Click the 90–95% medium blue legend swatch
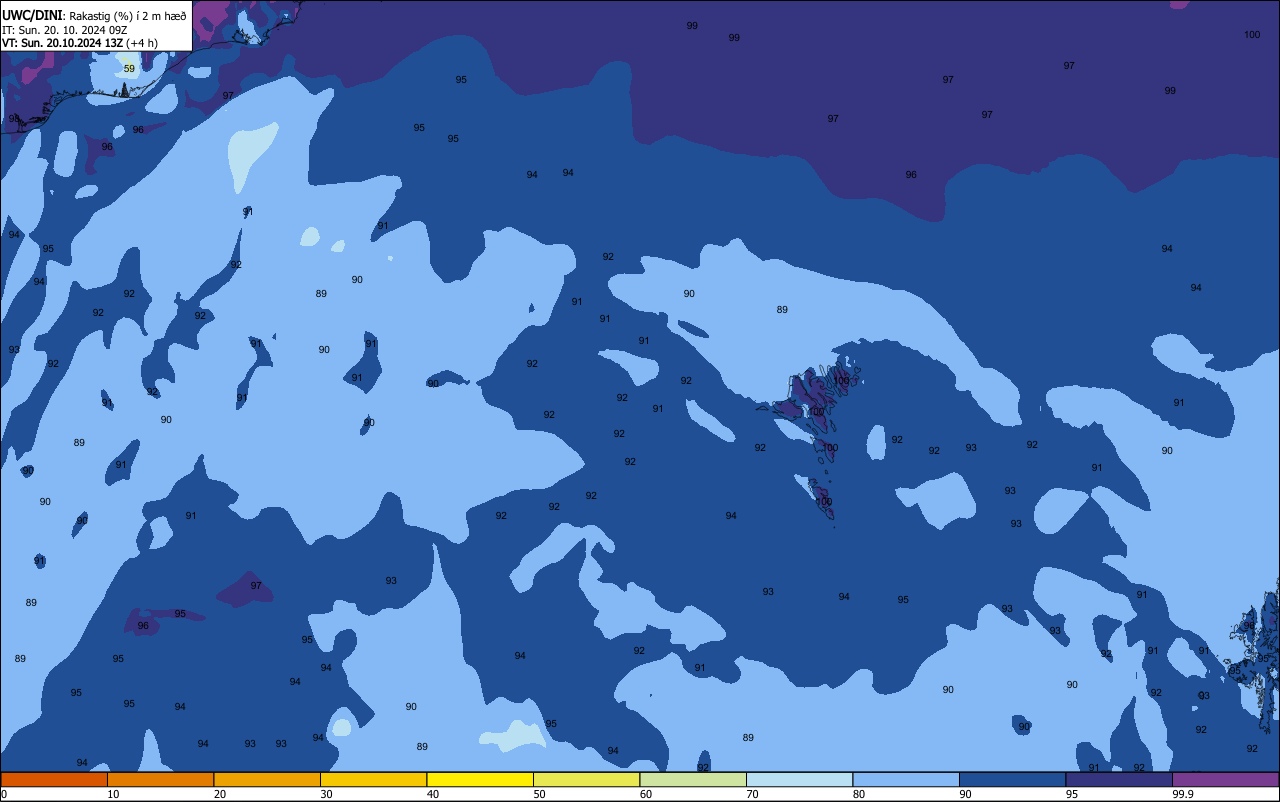Screen dimensions: 1280x802 1012,779
